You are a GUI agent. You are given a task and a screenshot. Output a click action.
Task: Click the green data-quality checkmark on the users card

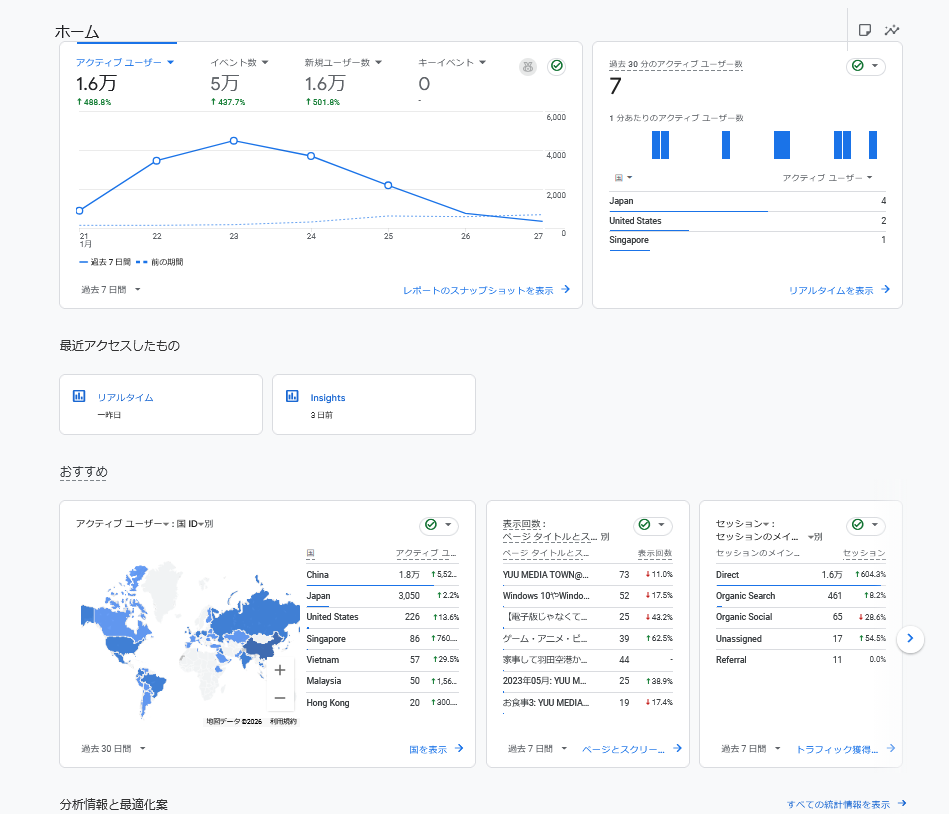(557, 66)
